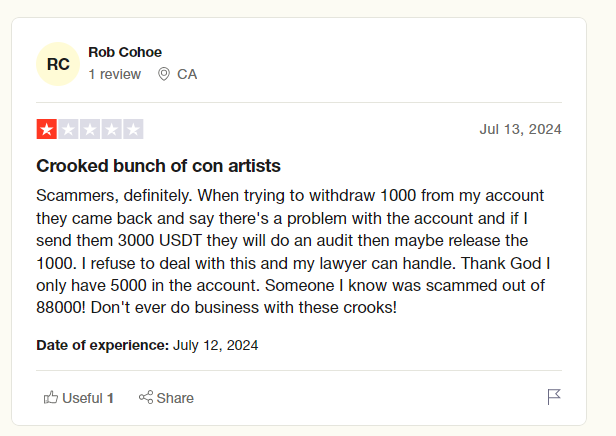The width and height of the screenshot is (616, 436).
Task: Click the fourth gray rating star
Action: coord(112,129)
